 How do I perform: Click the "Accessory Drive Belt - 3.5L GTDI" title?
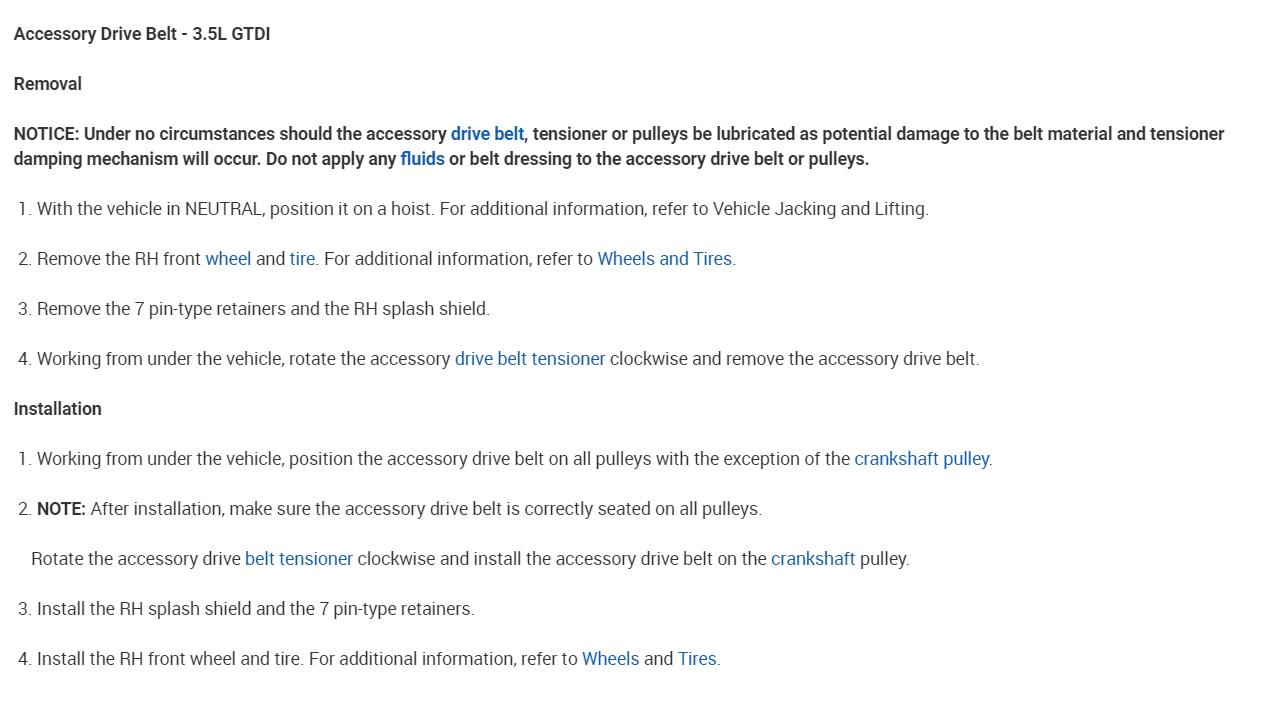tap(142, 34)
